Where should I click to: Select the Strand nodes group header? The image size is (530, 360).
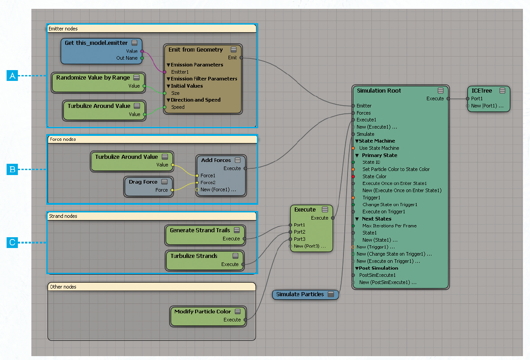(152, 216)
